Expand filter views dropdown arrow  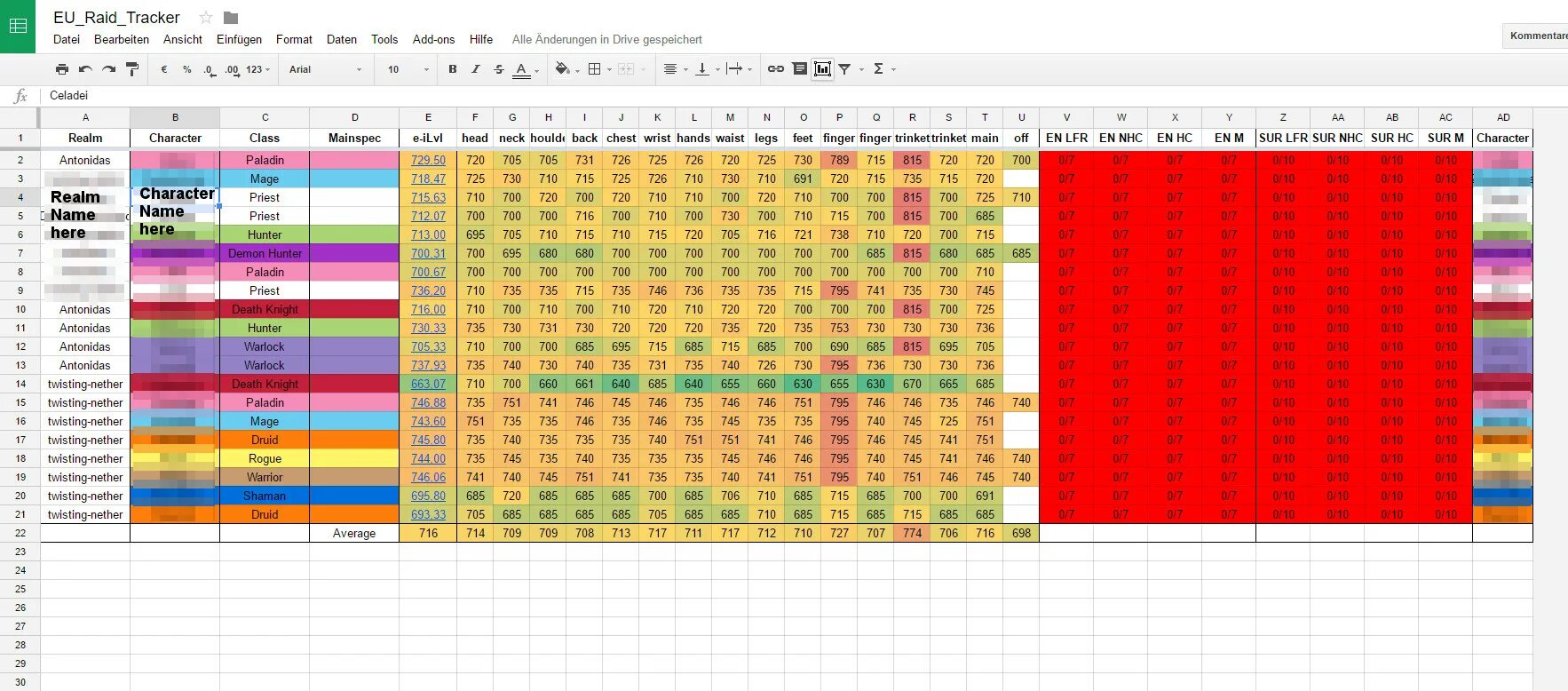(x=860, y=69)
